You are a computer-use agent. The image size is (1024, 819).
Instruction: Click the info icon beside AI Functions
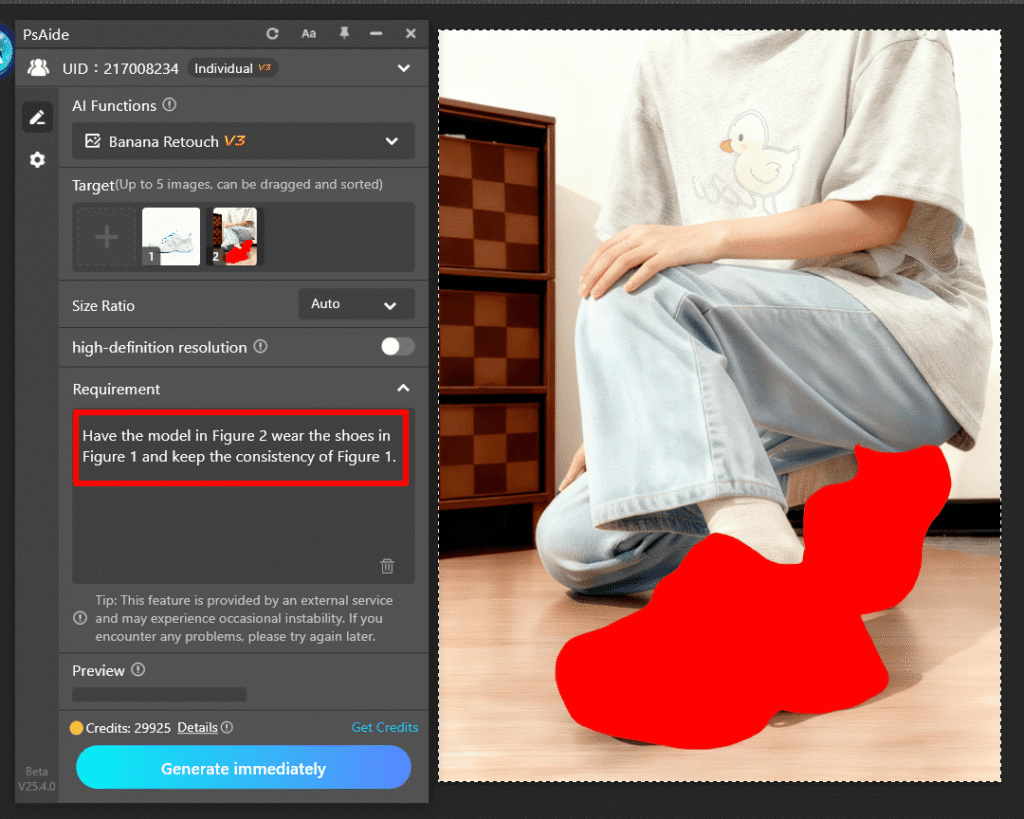[x=170, y=105]
